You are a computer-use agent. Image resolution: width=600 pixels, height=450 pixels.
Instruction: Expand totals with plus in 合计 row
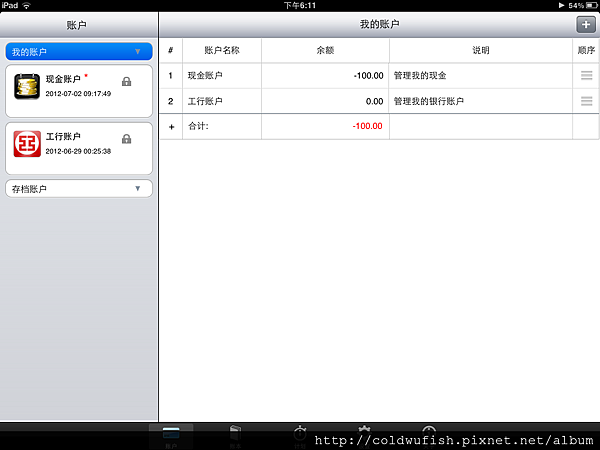point(171,127)
